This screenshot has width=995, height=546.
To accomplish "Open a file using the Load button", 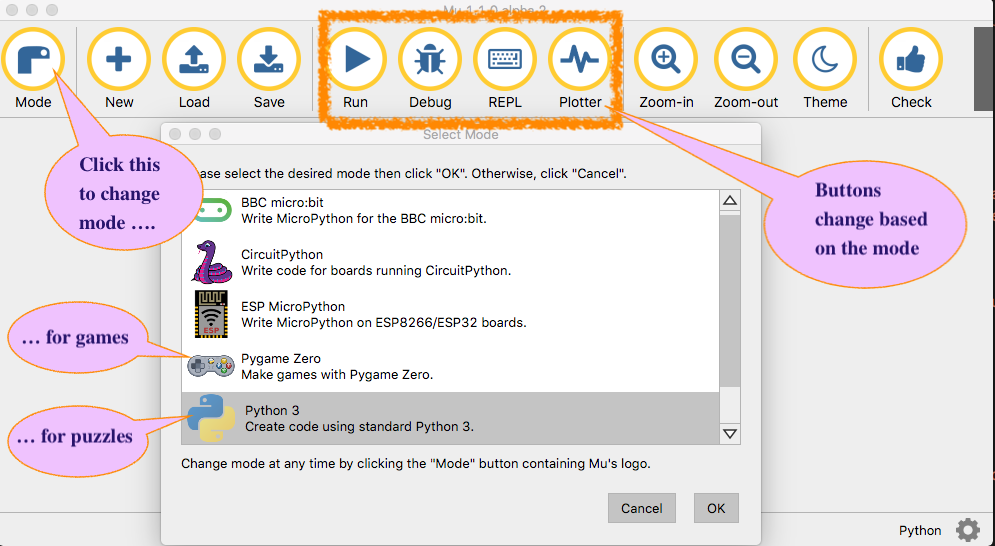I will coord(194,60).
